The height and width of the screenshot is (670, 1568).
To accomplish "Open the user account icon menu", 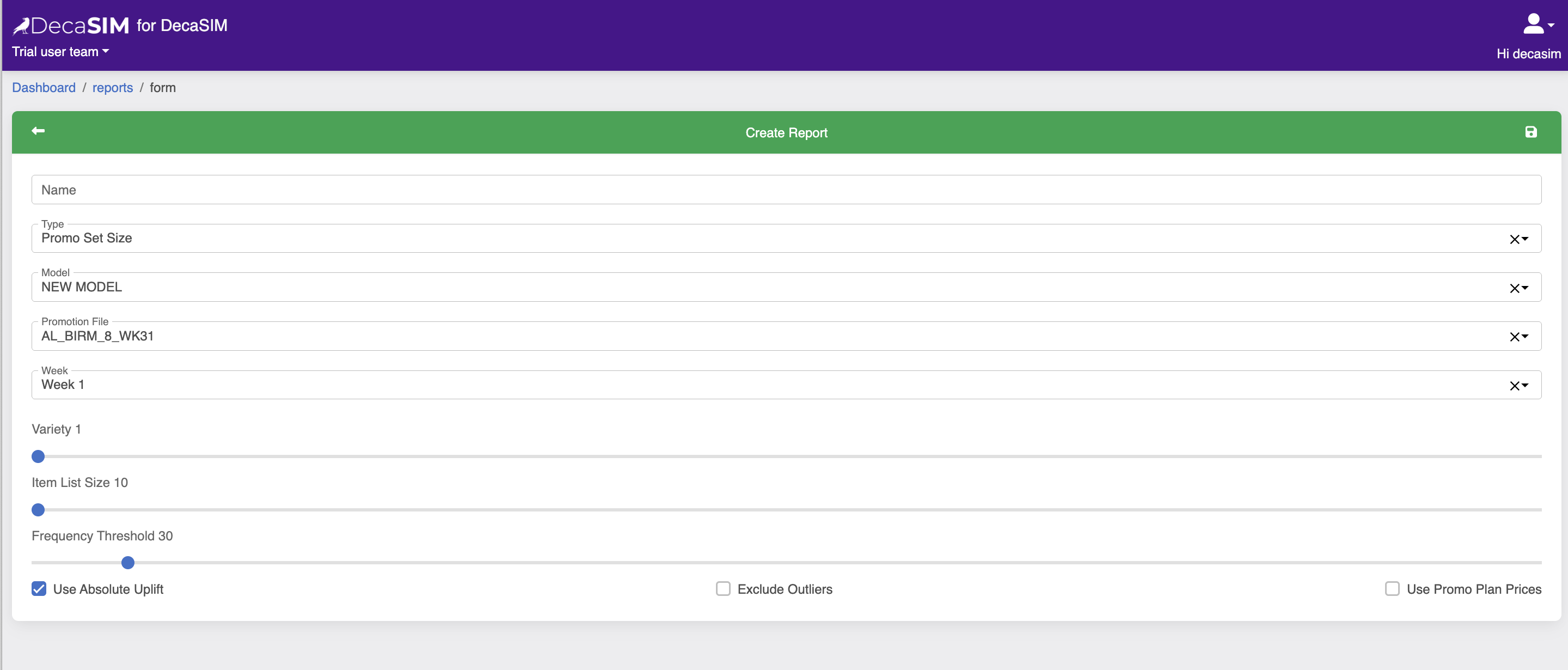I will pyautogui.click(x=1538, y=25).
